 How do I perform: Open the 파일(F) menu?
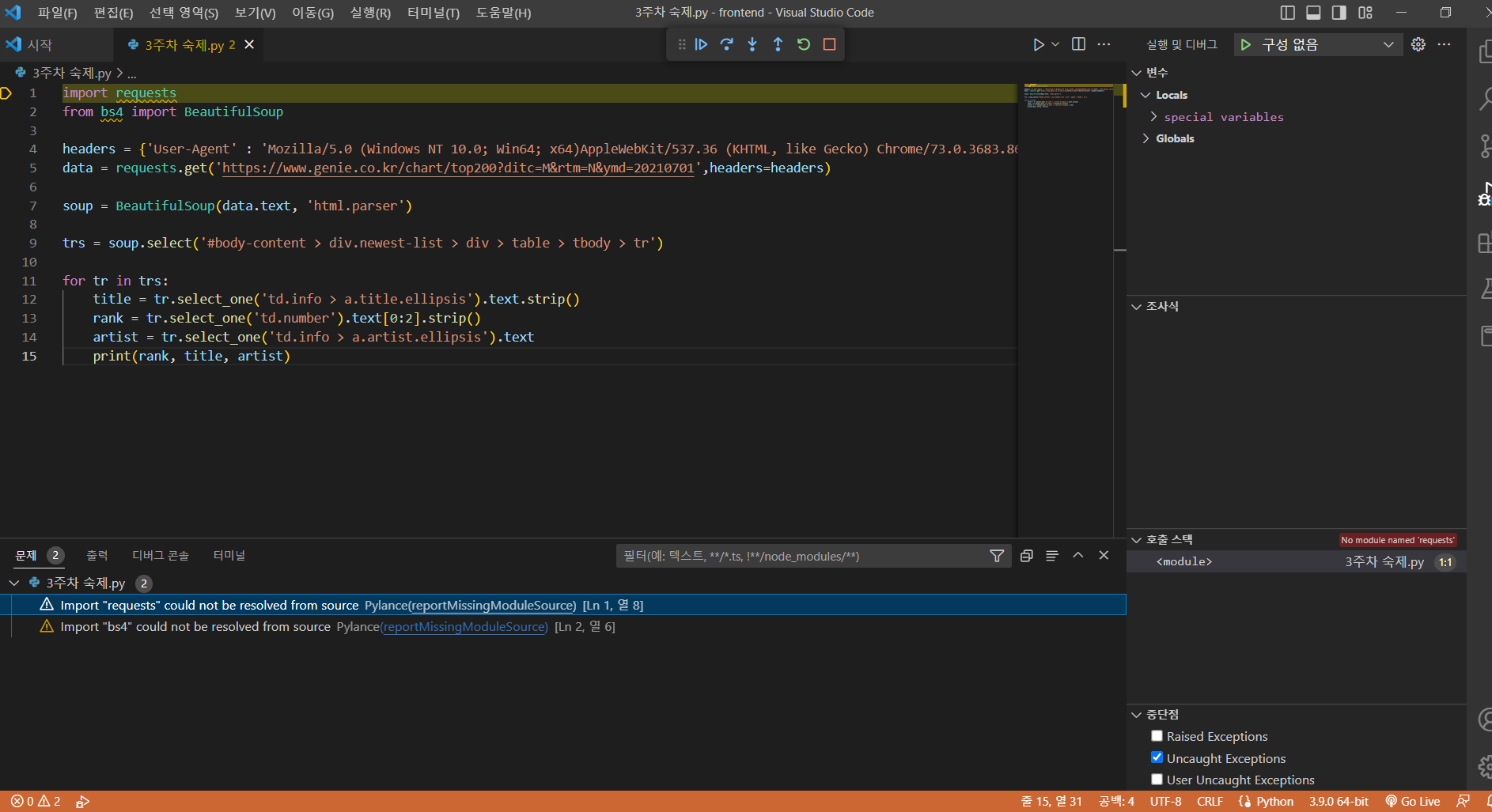57,13
